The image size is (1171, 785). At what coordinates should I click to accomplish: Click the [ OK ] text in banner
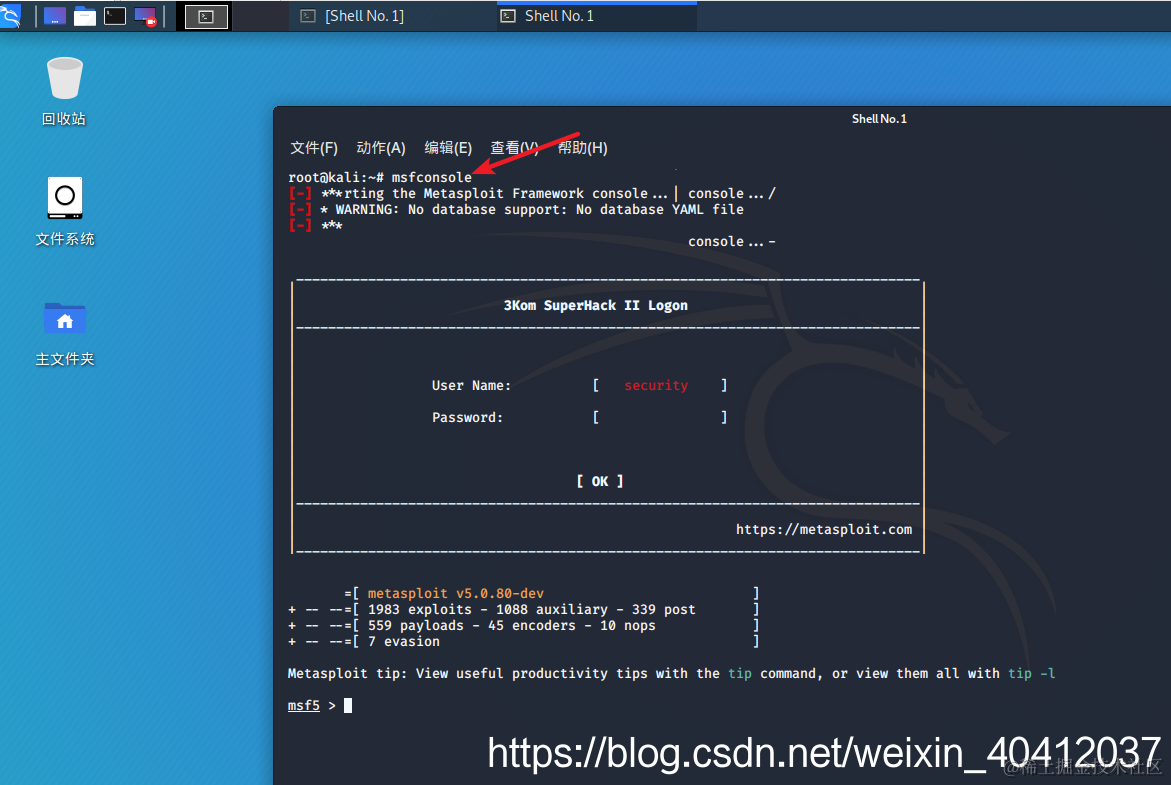pos(600,482)
